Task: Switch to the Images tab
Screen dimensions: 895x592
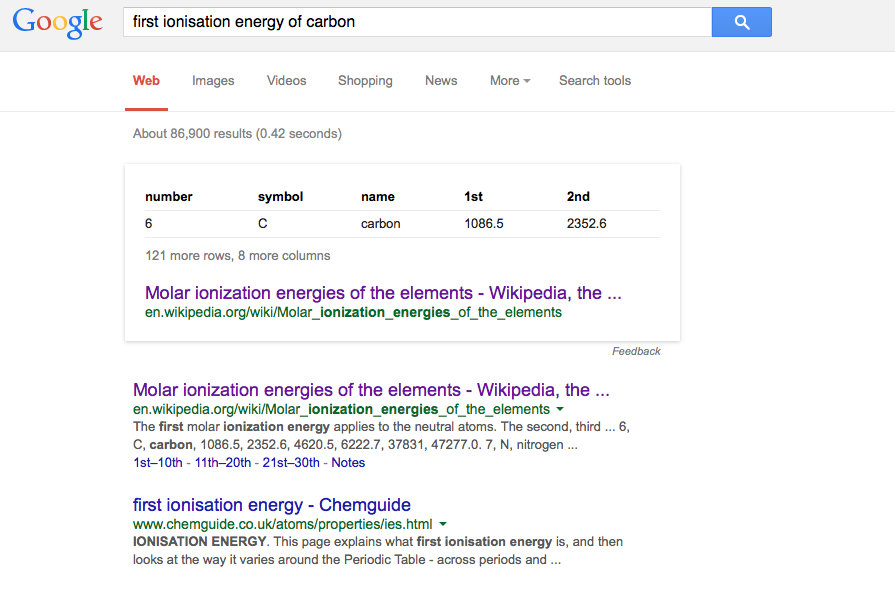Action: [x=213, y=80]
